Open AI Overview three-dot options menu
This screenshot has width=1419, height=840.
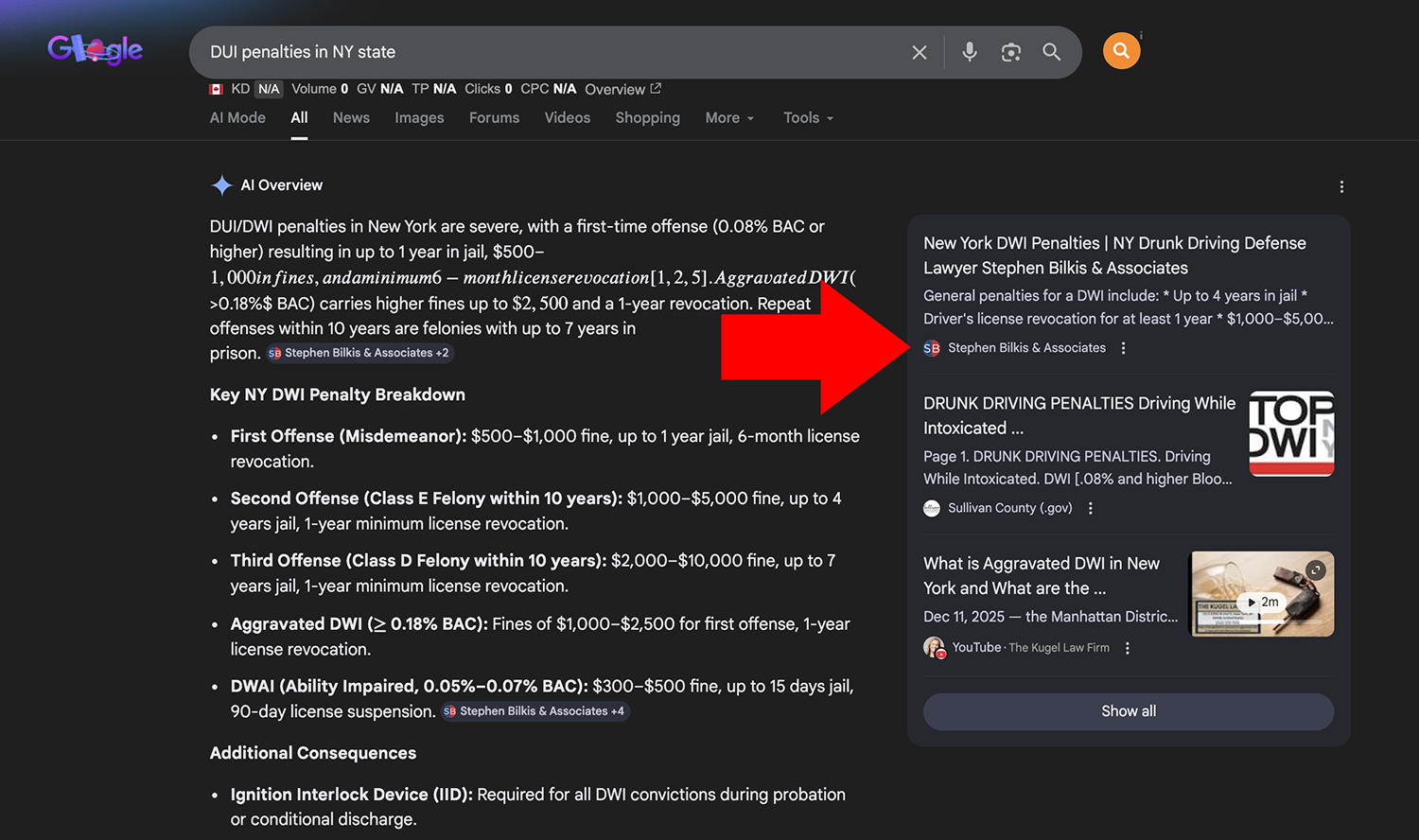tap(1340, 187)
